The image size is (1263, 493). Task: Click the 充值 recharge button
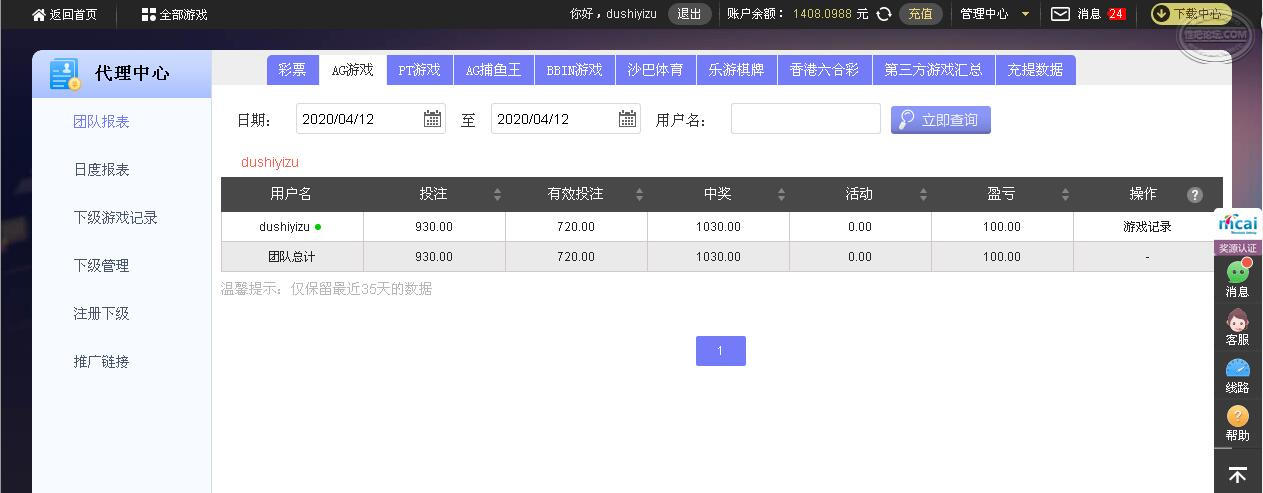tap(920, 14)
